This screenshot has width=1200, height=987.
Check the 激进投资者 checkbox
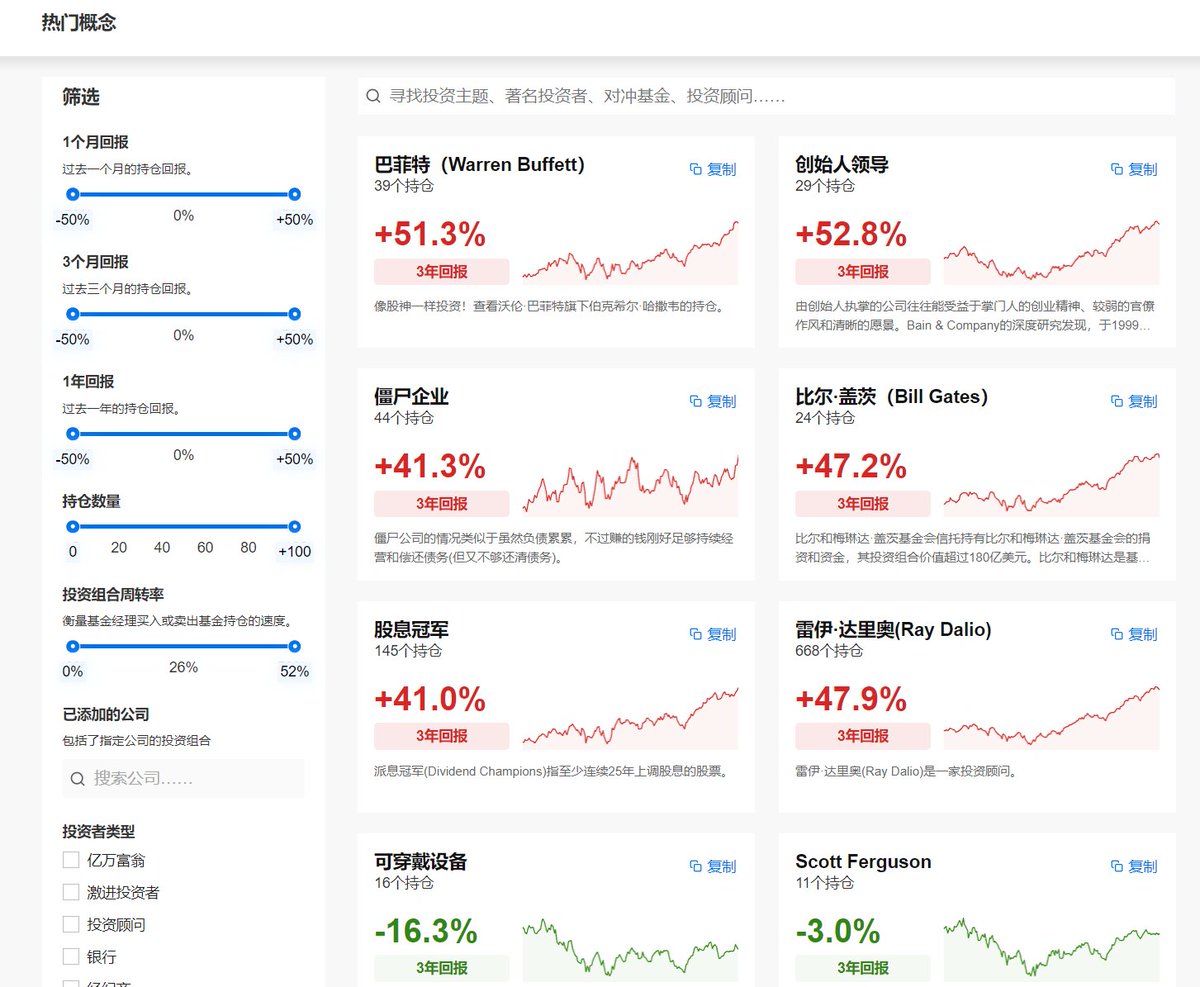pyautogui.click(x=70, y=892)
